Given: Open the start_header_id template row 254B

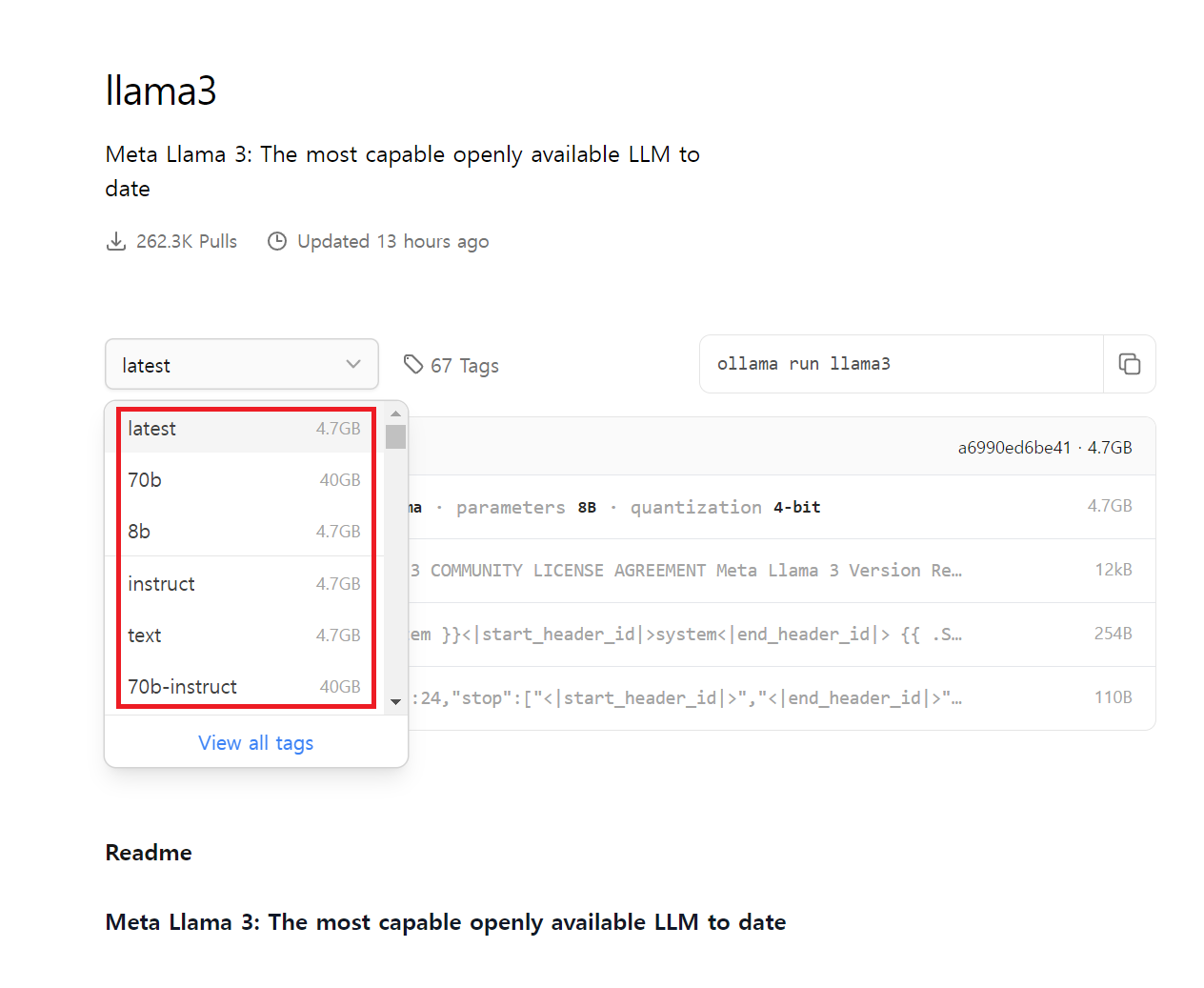Looking at the screenshot, I should [x=782, y=635].
